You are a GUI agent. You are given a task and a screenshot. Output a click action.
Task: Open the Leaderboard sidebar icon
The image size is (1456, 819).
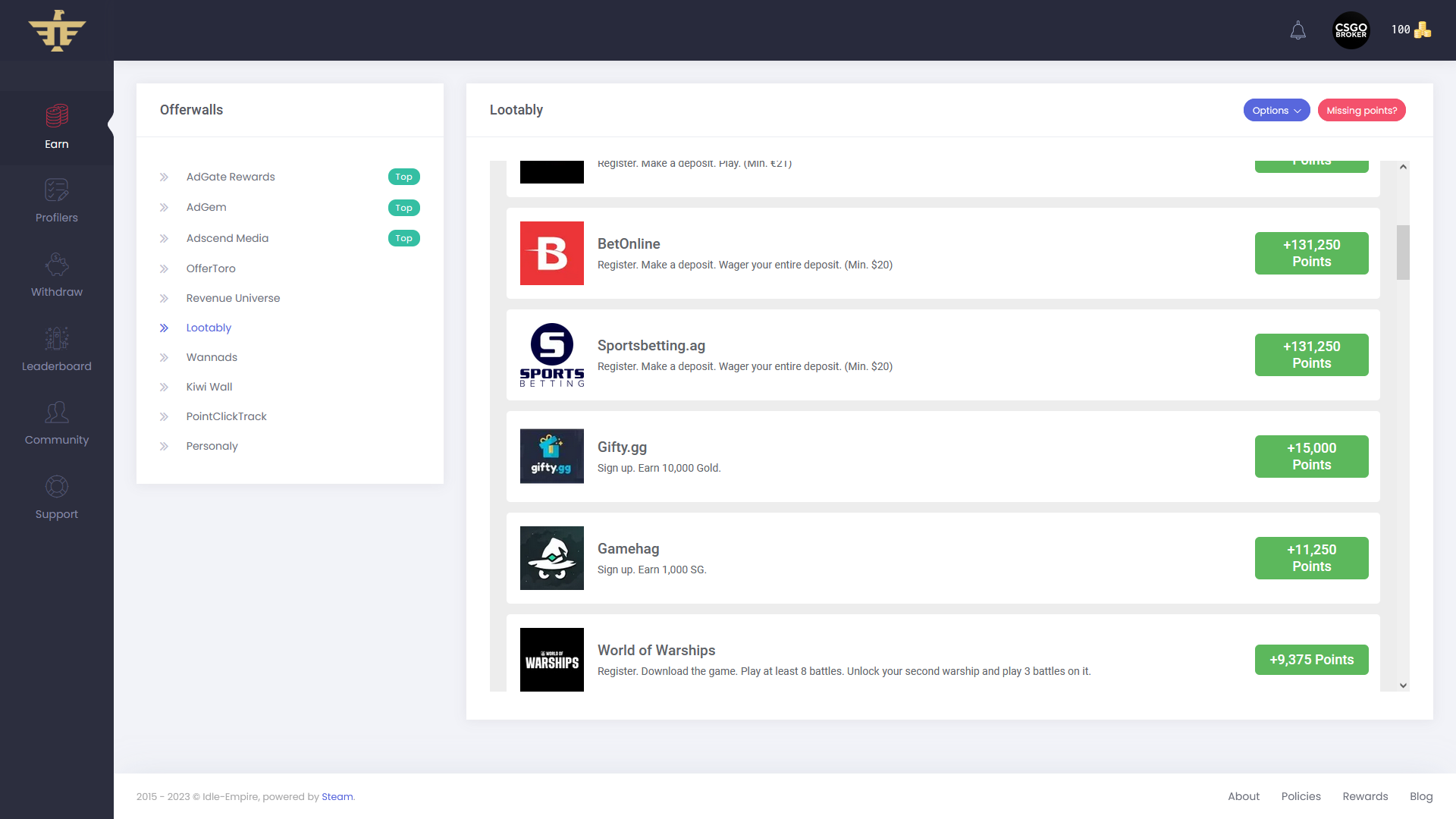click(57, 339)
